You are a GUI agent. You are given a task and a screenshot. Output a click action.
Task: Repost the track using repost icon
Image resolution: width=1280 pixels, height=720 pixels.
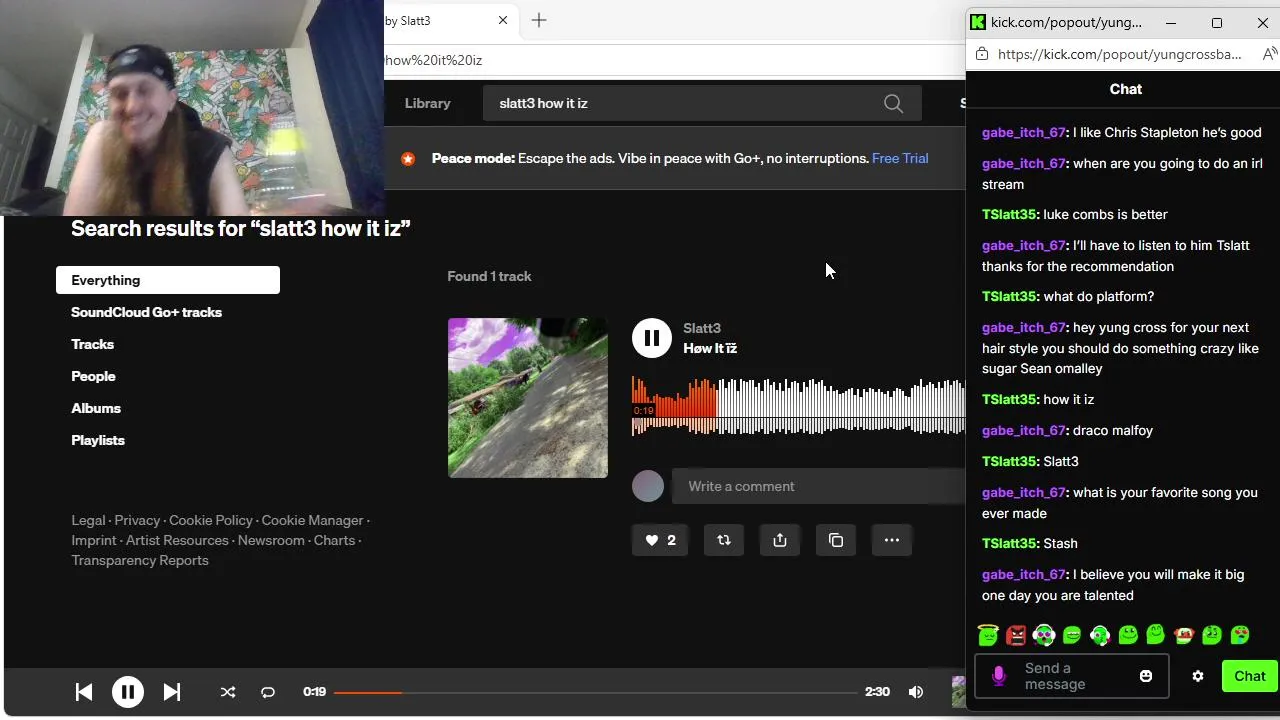(x=724, y=540)
